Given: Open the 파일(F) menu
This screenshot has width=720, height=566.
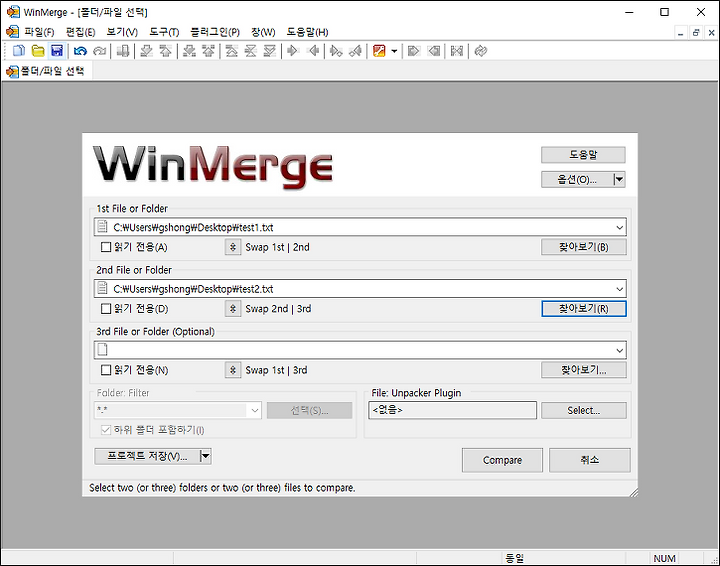Looking at the screenshot, I should (39, 32).
